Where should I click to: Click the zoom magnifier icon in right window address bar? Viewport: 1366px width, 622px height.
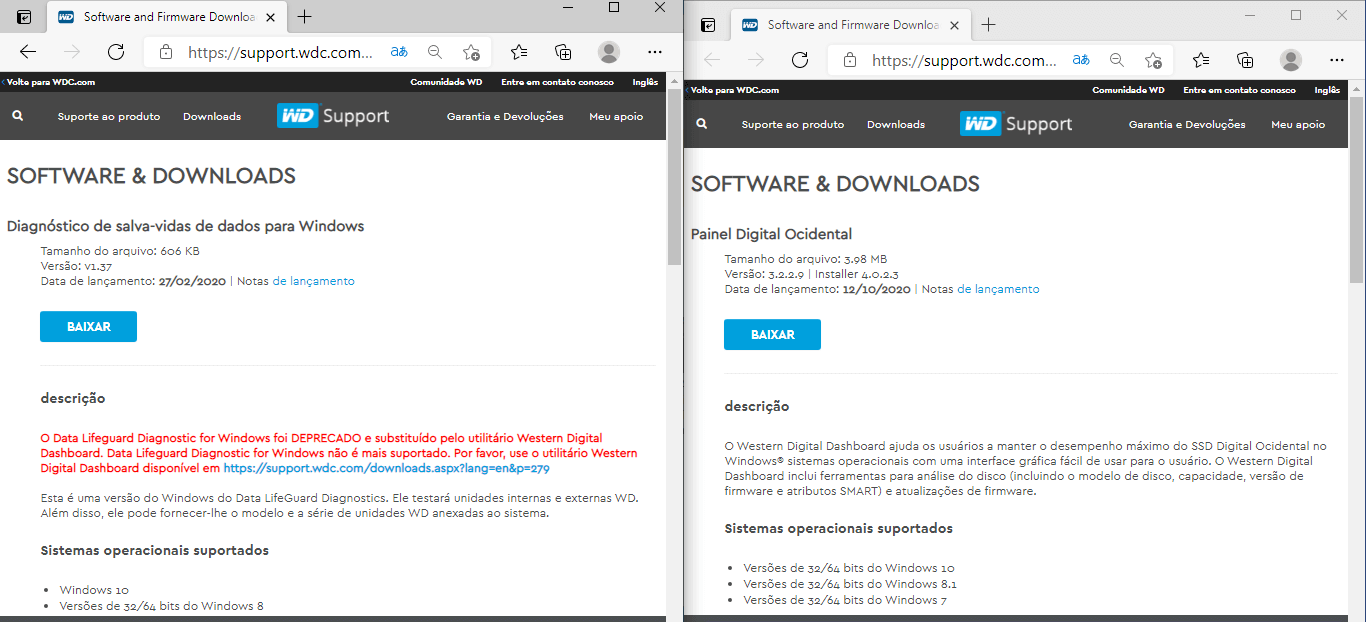point(1117,60)
